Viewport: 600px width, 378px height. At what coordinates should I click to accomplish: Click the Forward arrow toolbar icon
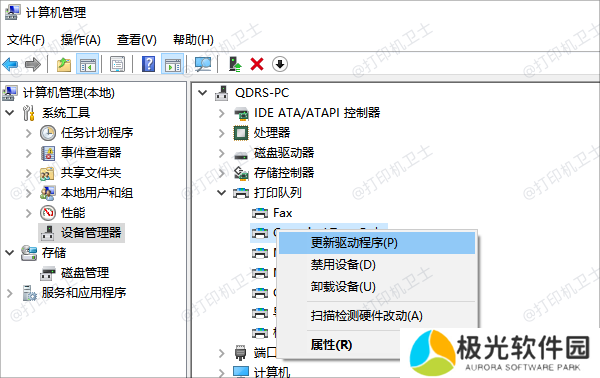click(33, 64)
